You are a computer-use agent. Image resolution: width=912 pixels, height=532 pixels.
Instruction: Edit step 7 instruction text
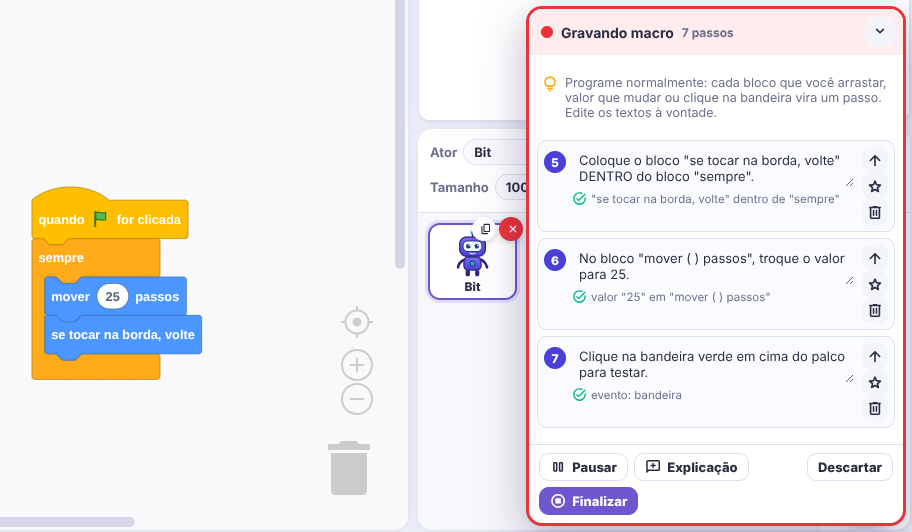pyautogui.click(x=711, y=365)
